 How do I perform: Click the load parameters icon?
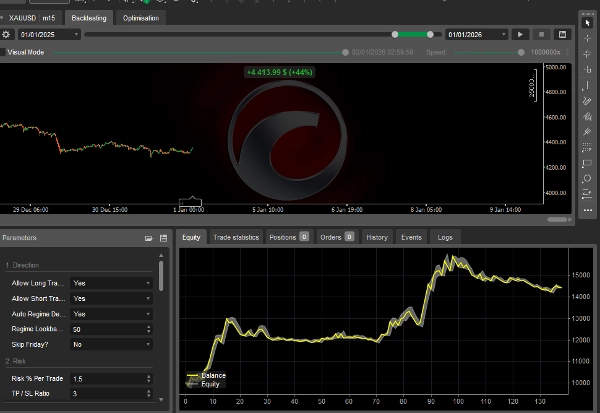[x=148, y=238]
